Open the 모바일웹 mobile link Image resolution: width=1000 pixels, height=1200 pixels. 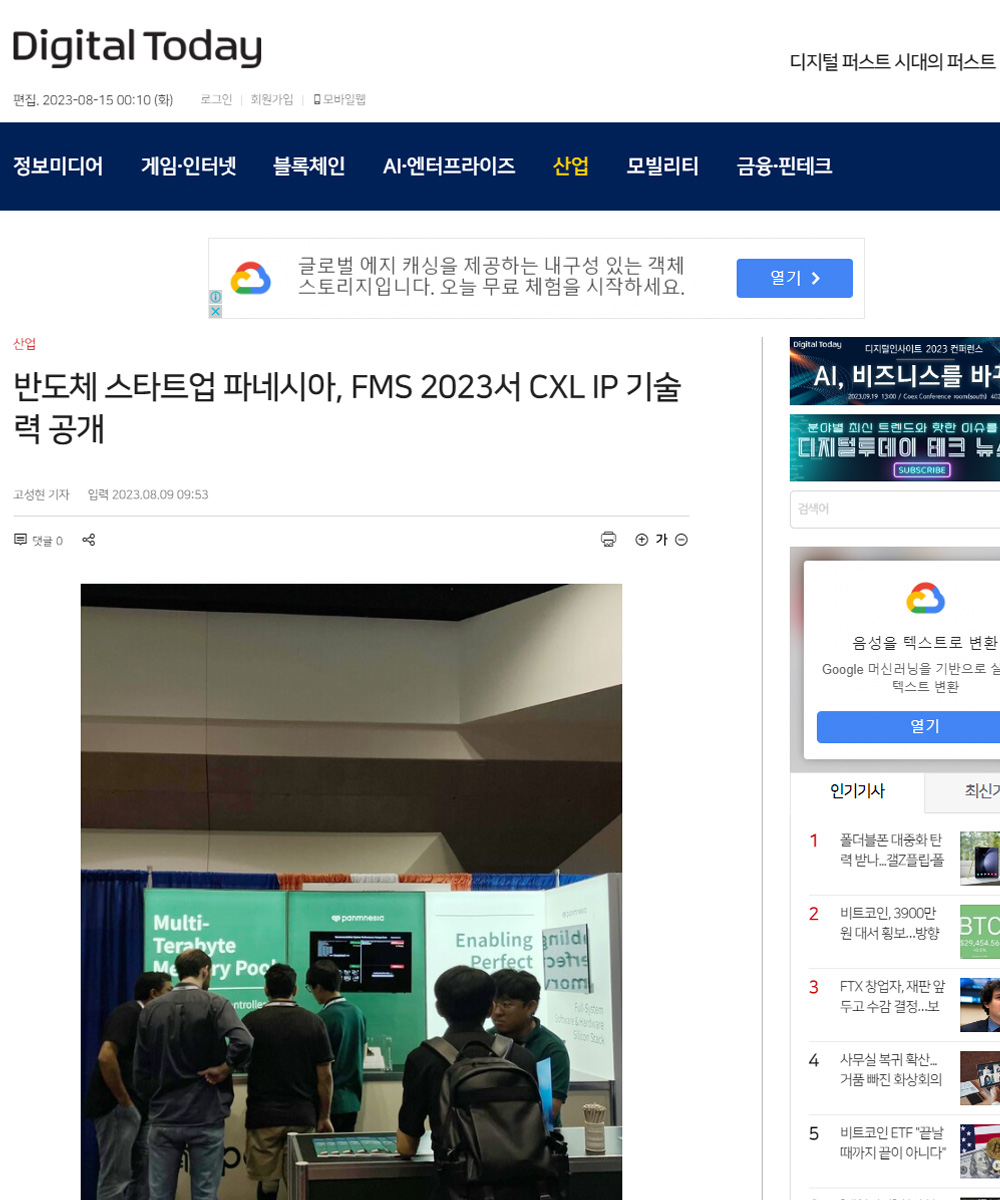(x=340, y=100)
